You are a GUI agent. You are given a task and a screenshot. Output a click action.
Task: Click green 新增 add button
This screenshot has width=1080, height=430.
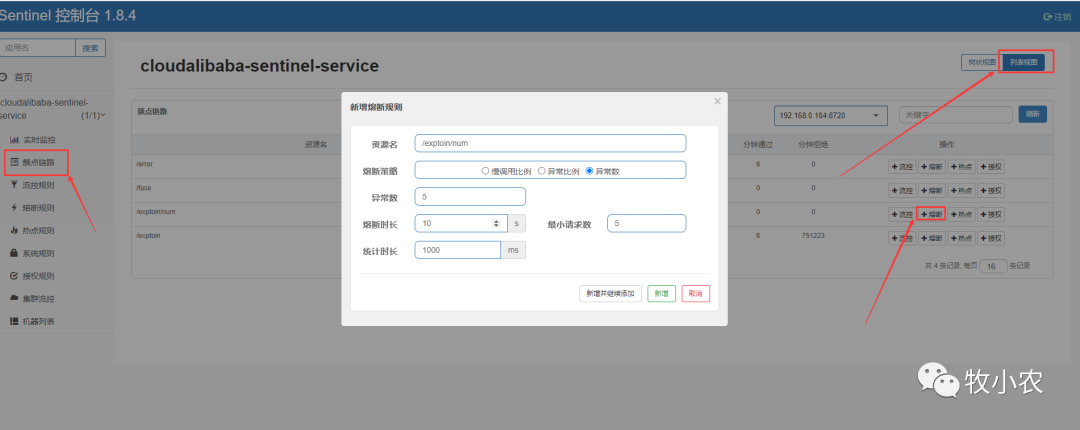click(661, 294)
